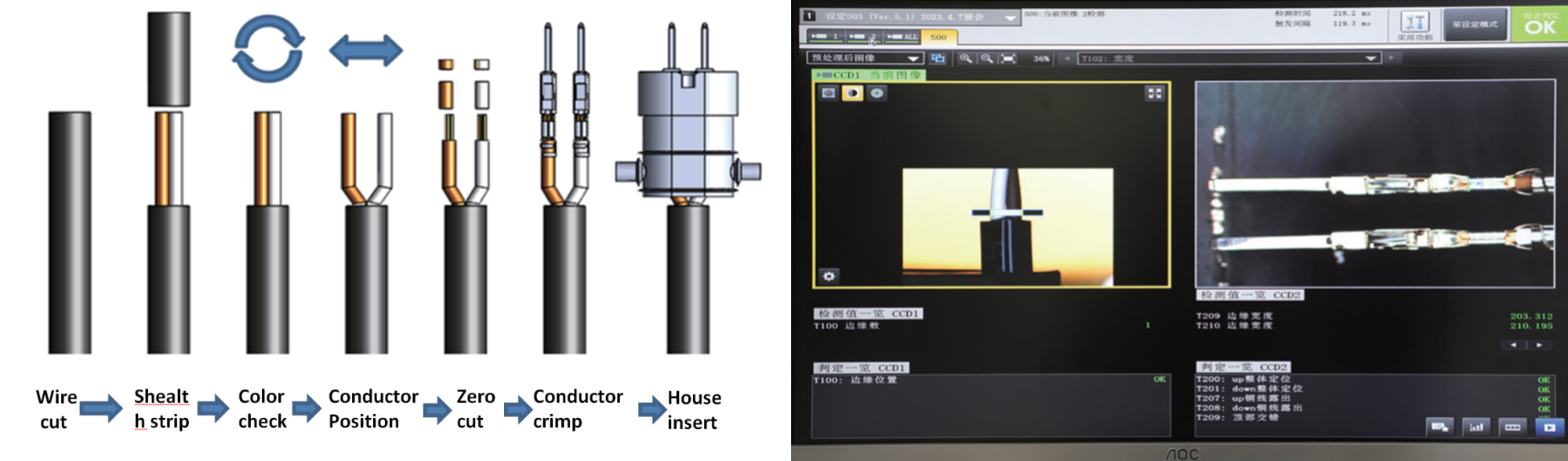Click the fit-to-screen zoom icon

click(x=1008, y=58)
